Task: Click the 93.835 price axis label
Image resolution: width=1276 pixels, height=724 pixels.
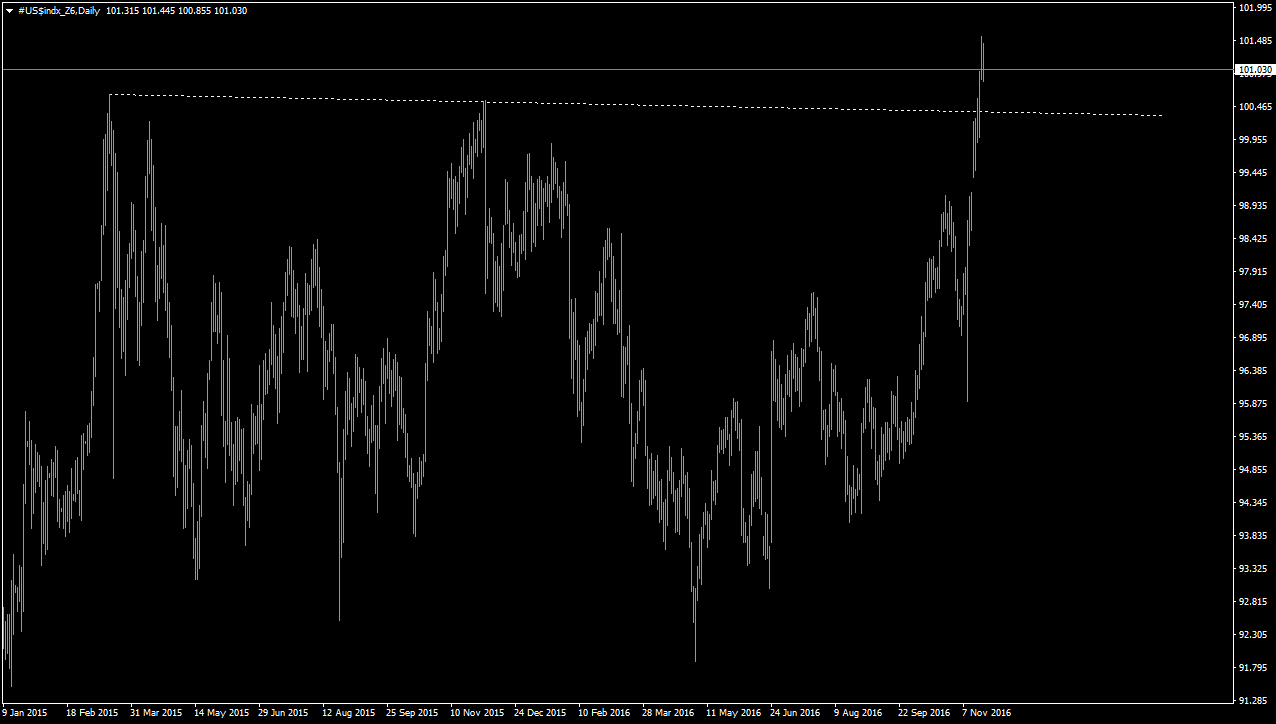Action: pyautogui.click(x=1255, y=536)
